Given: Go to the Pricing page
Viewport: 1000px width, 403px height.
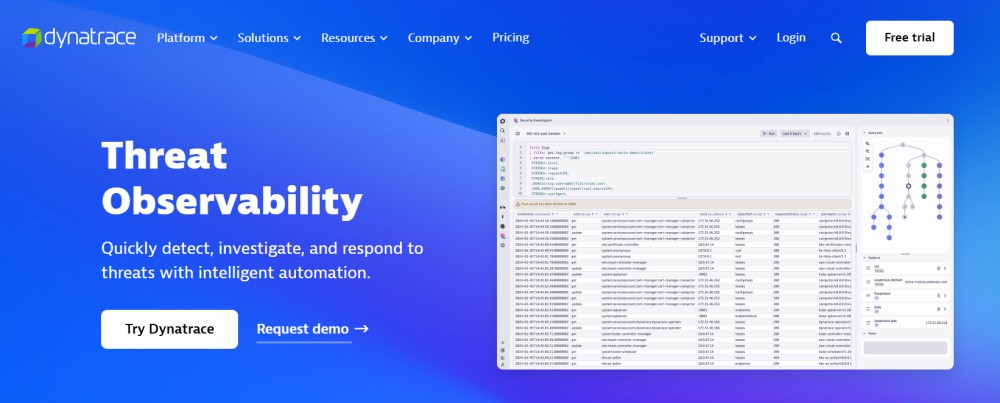Looking at the screenshot, I should pyautogui.click(x=511, y=38).
